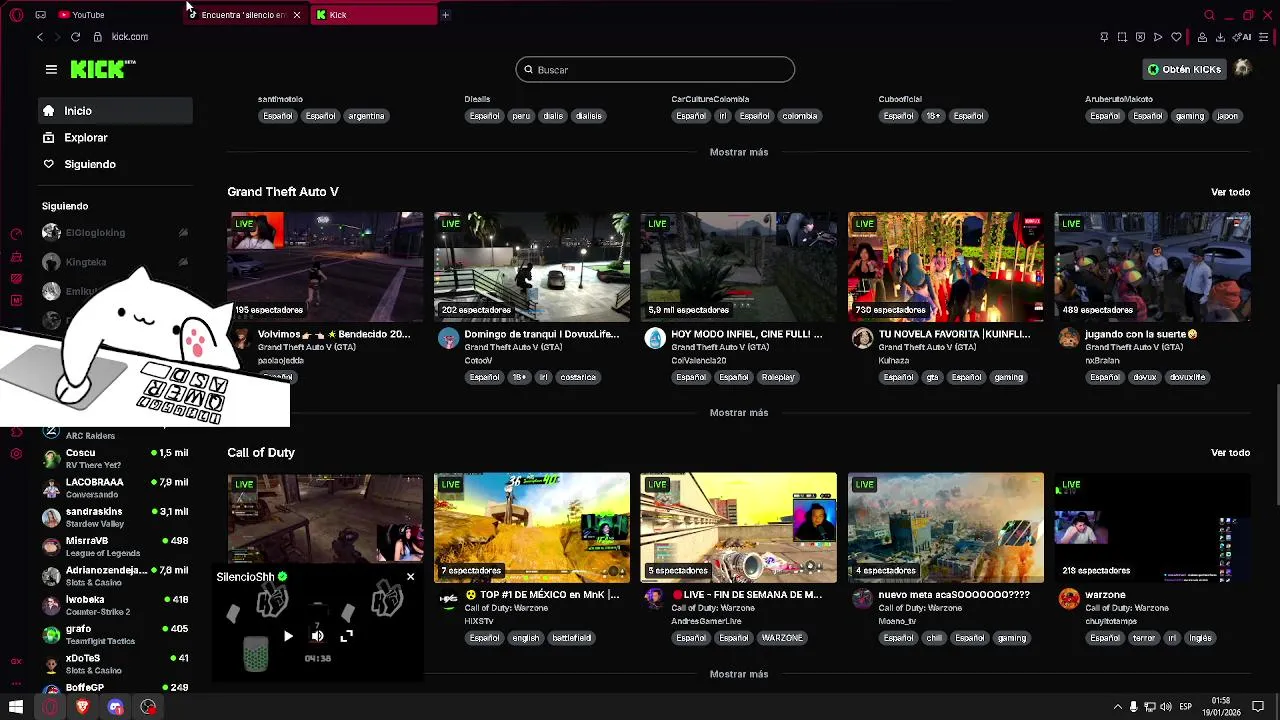Open Opera easy setup sliders icon
The image size is (1280, 720).
click(x=1264, y=37)
